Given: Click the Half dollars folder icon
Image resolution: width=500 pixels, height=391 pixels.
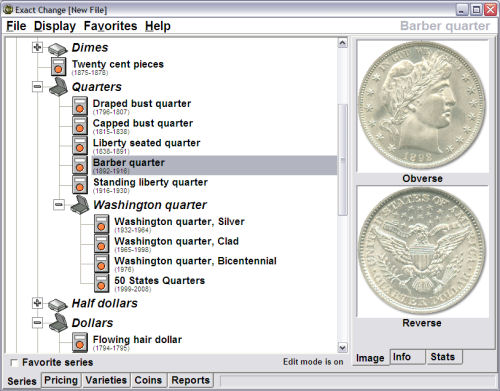Looking at the screenshot, I should coord(58,305).
